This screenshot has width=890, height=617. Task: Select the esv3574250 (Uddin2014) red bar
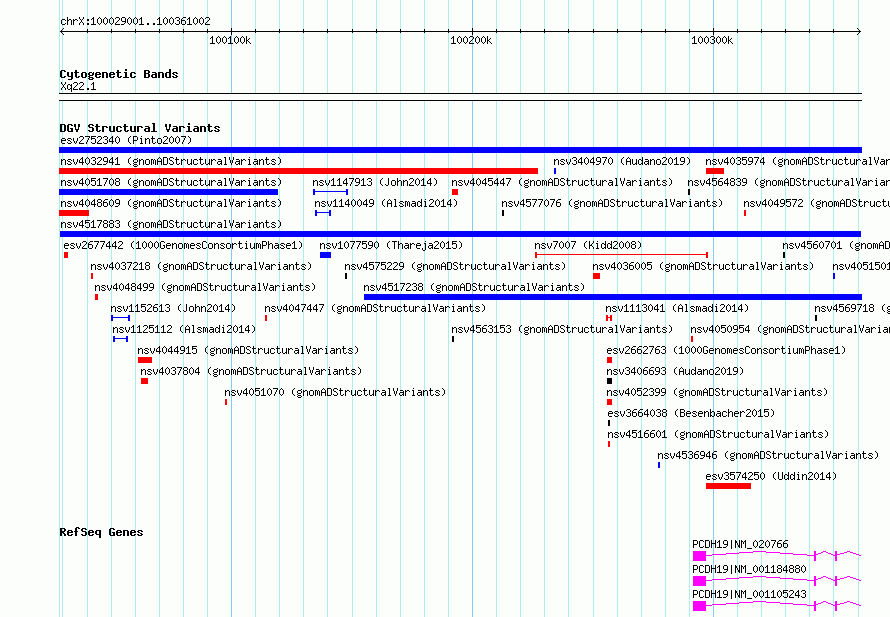tap(728, 486)
